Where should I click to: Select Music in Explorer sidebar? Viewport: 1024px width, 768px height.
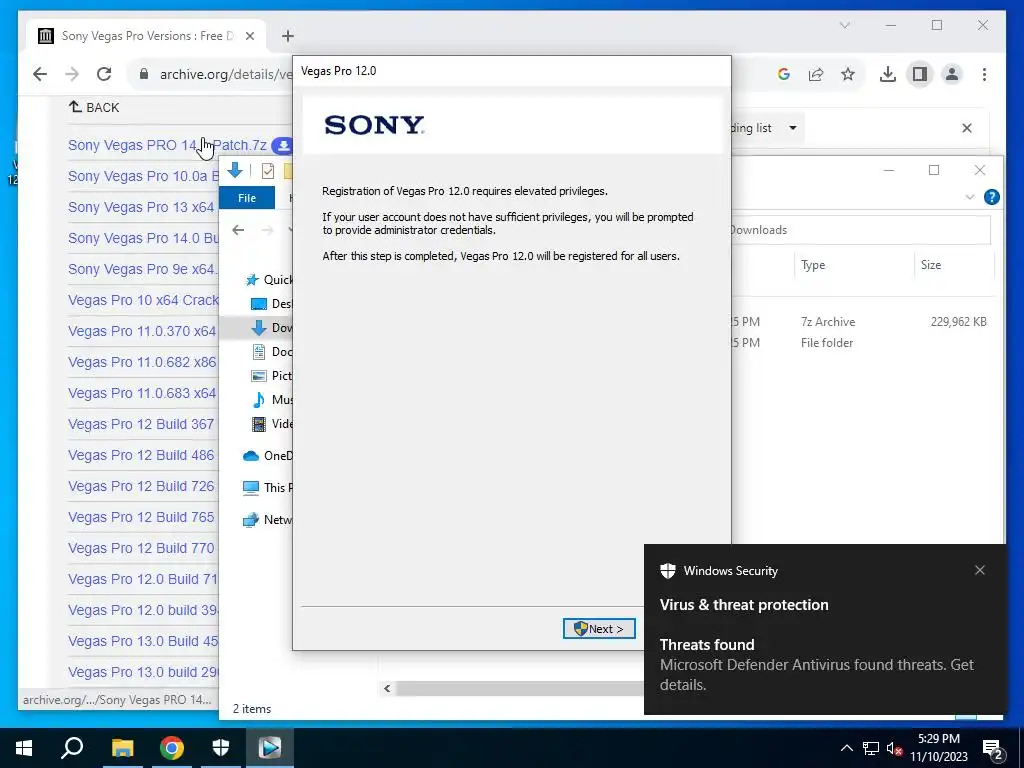[272, 400]
